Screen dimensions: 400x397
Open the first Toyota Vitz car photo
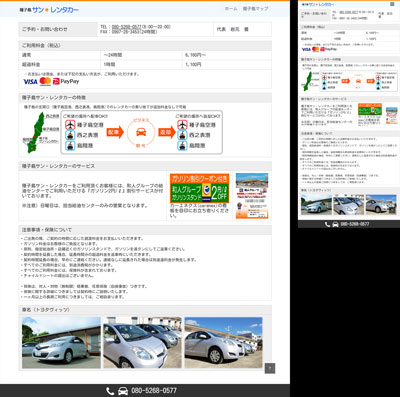click(x=61, y=343)
